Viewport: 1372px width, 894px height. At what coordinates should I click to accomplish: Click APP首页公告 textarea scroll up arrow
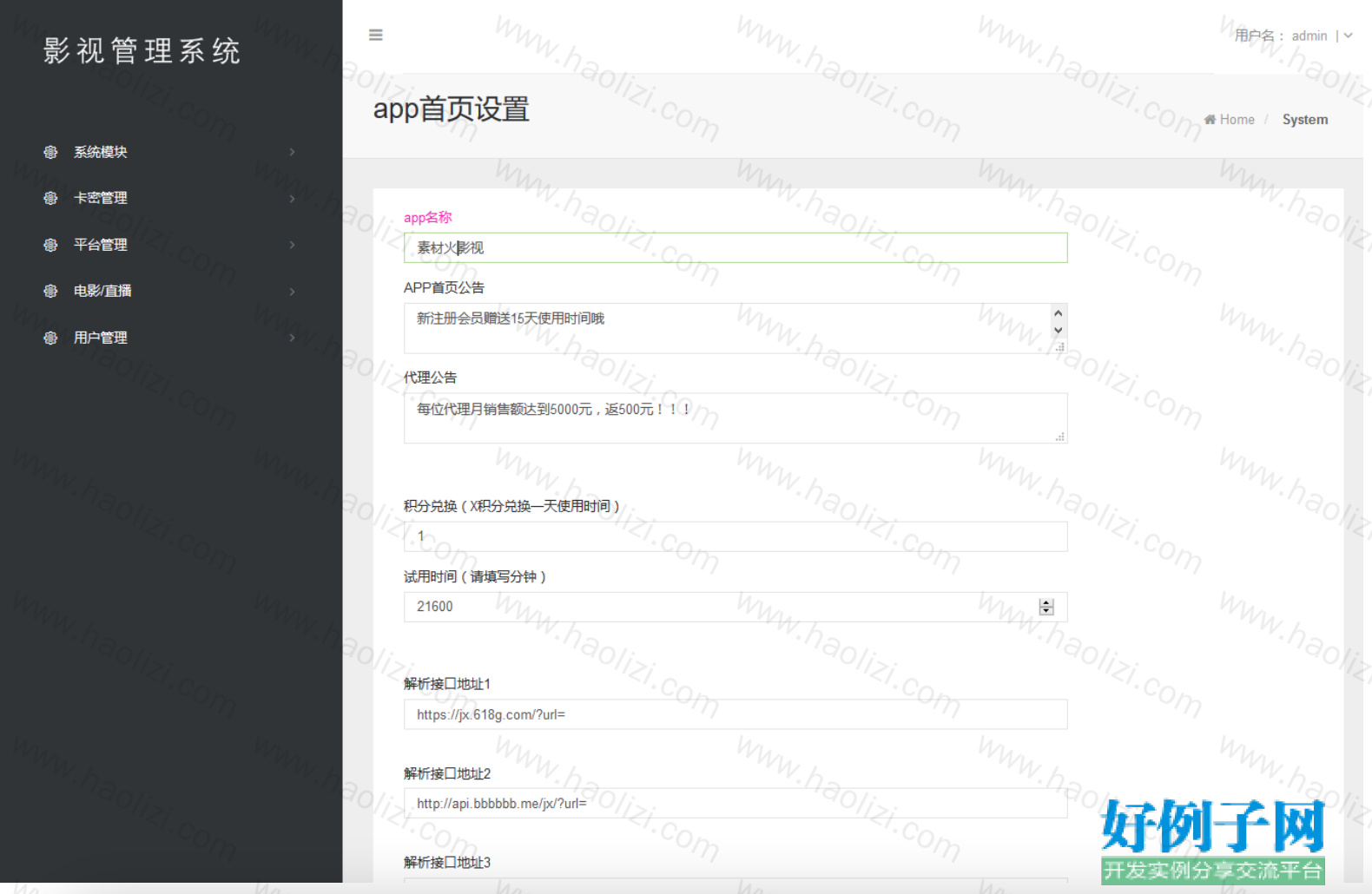pyautogui.click(x=1058, y=313)
